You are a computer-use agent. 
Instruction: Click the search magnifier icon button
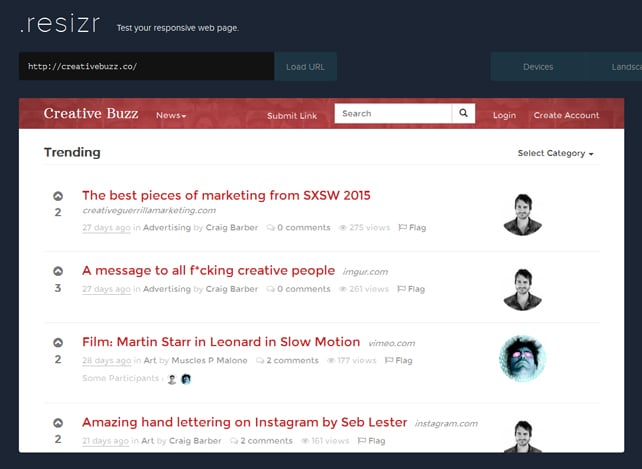point(464,114)
